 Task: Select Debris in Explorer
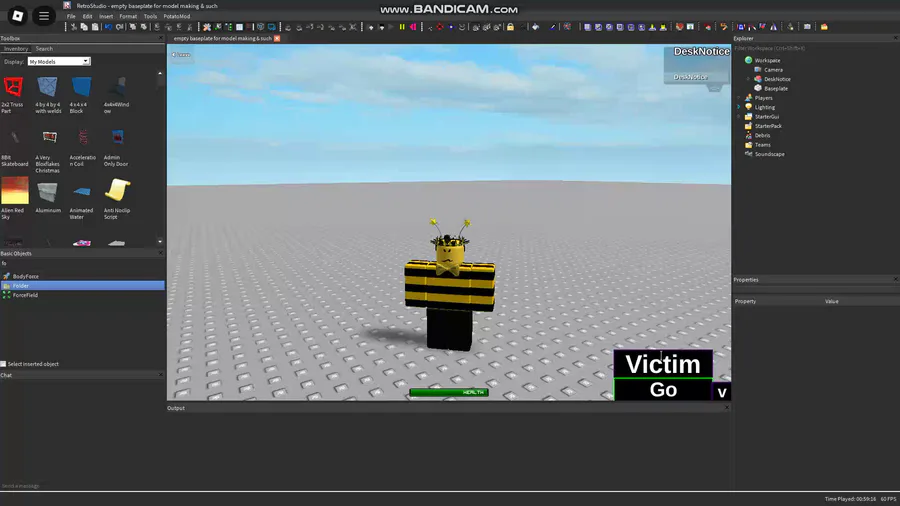[x=762, y=135]
